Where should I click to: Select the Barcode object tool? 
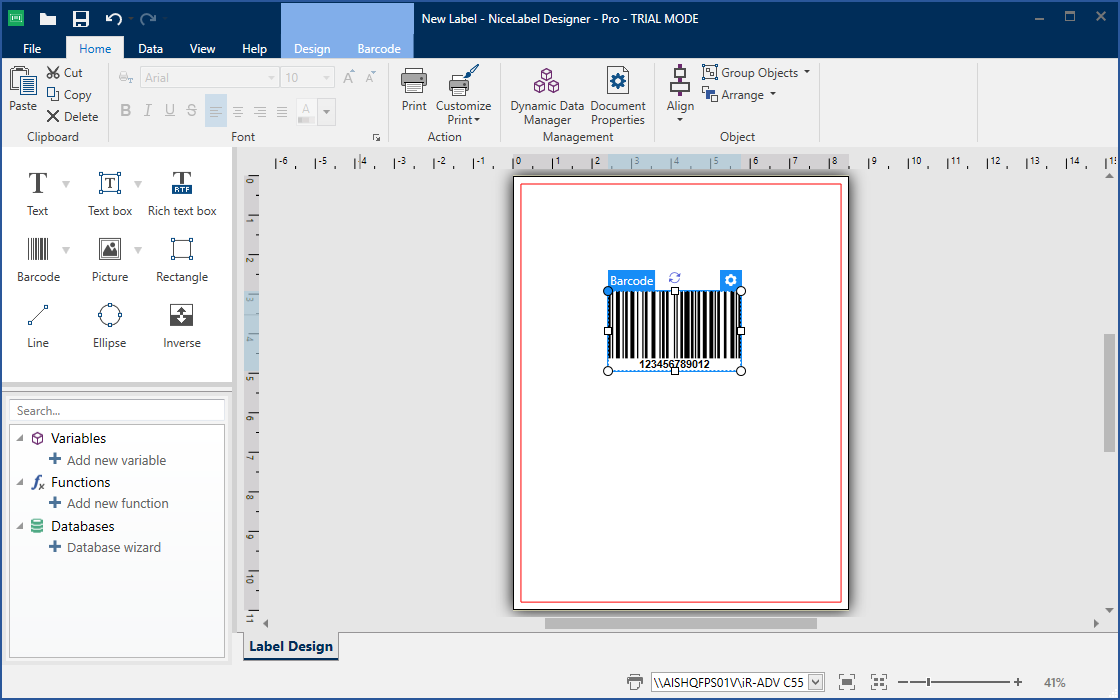pos(38,259)
